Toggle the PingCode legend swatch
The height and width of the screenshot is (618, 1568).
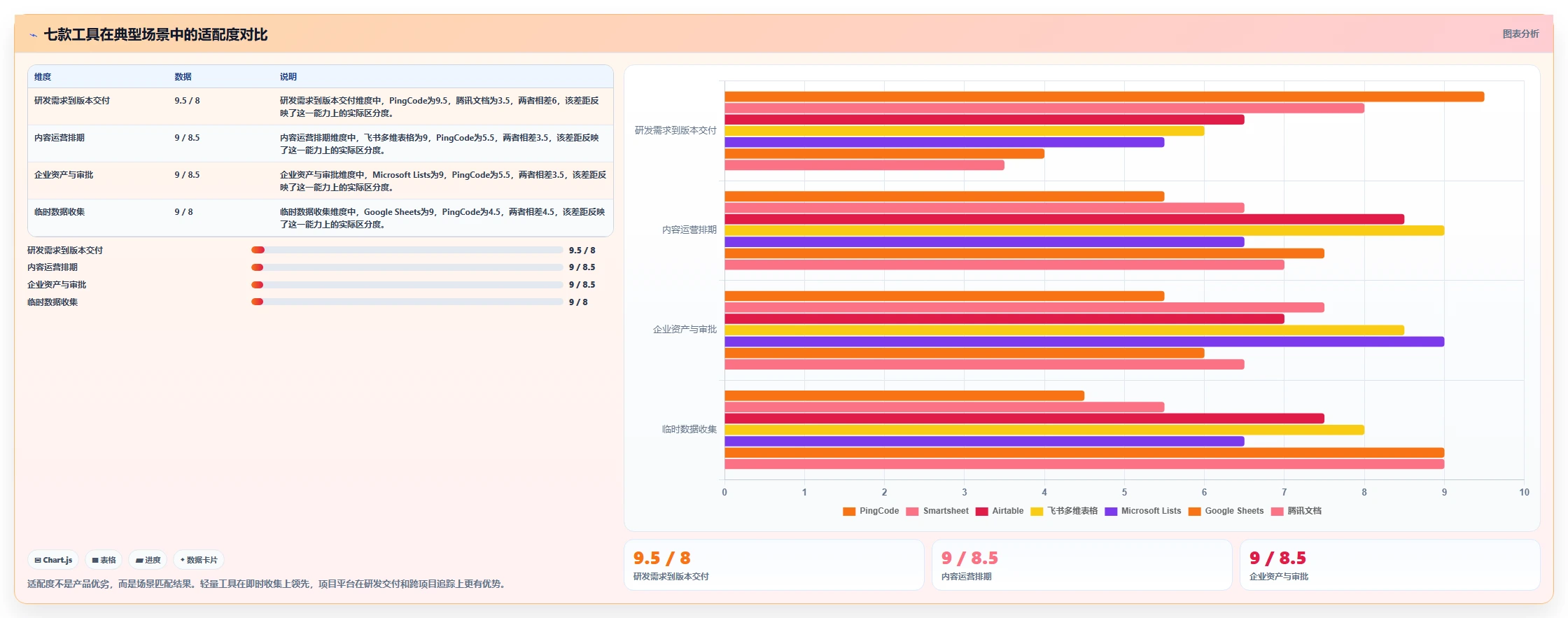point(849,512)
